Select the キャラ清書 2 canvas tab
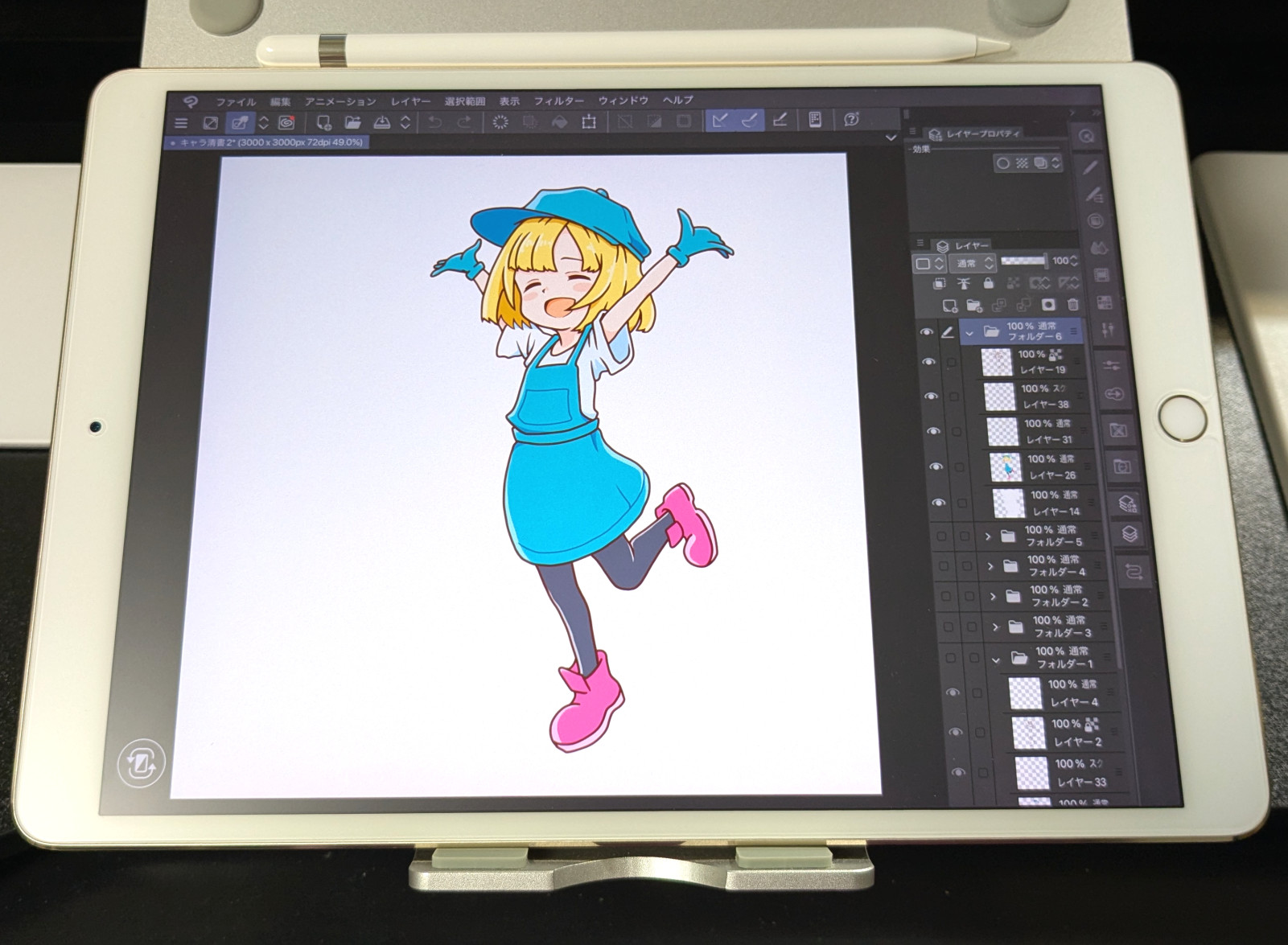1288x945 pixels. point(271,142)
